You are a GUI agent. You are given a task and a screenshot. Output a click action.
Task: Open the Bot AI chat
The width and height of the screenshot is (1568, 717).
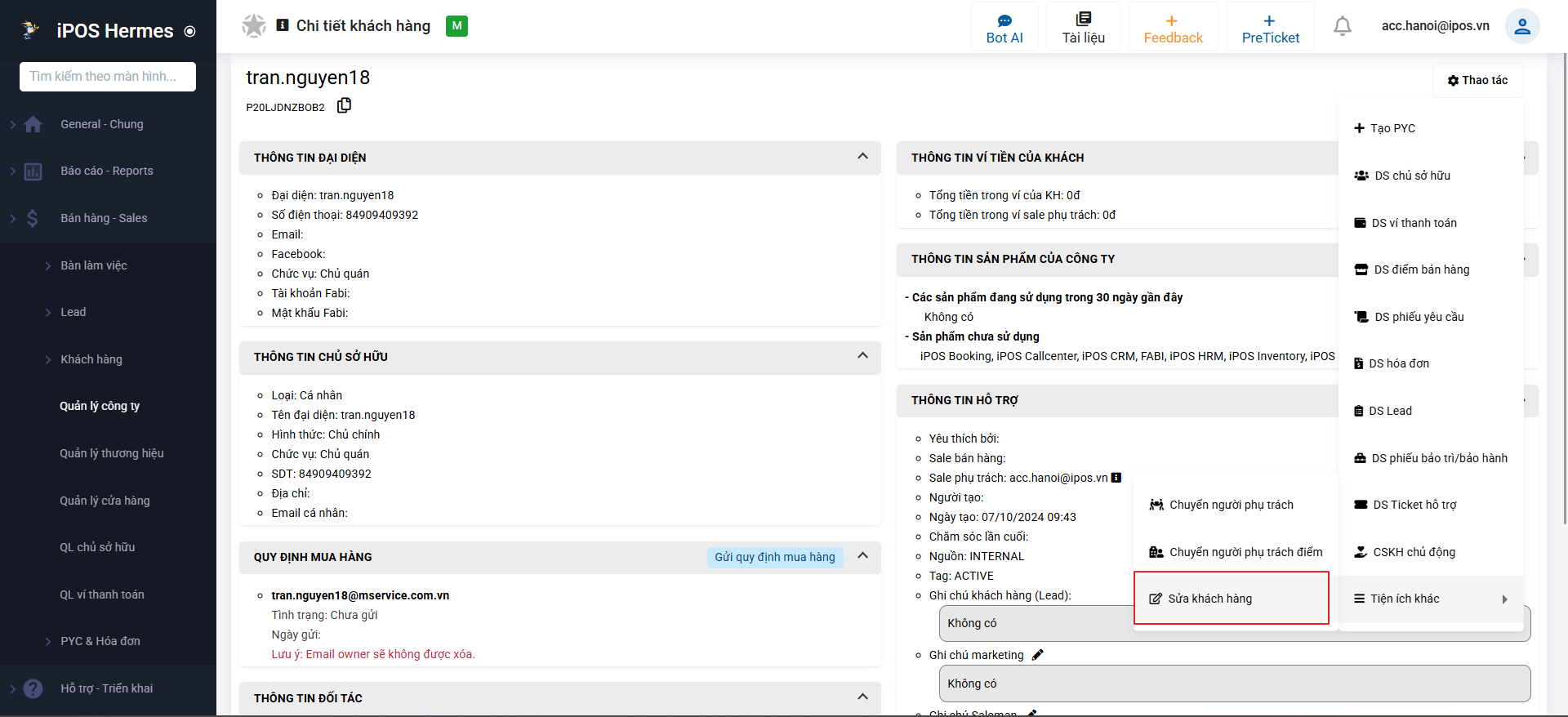click(1004, 27)
